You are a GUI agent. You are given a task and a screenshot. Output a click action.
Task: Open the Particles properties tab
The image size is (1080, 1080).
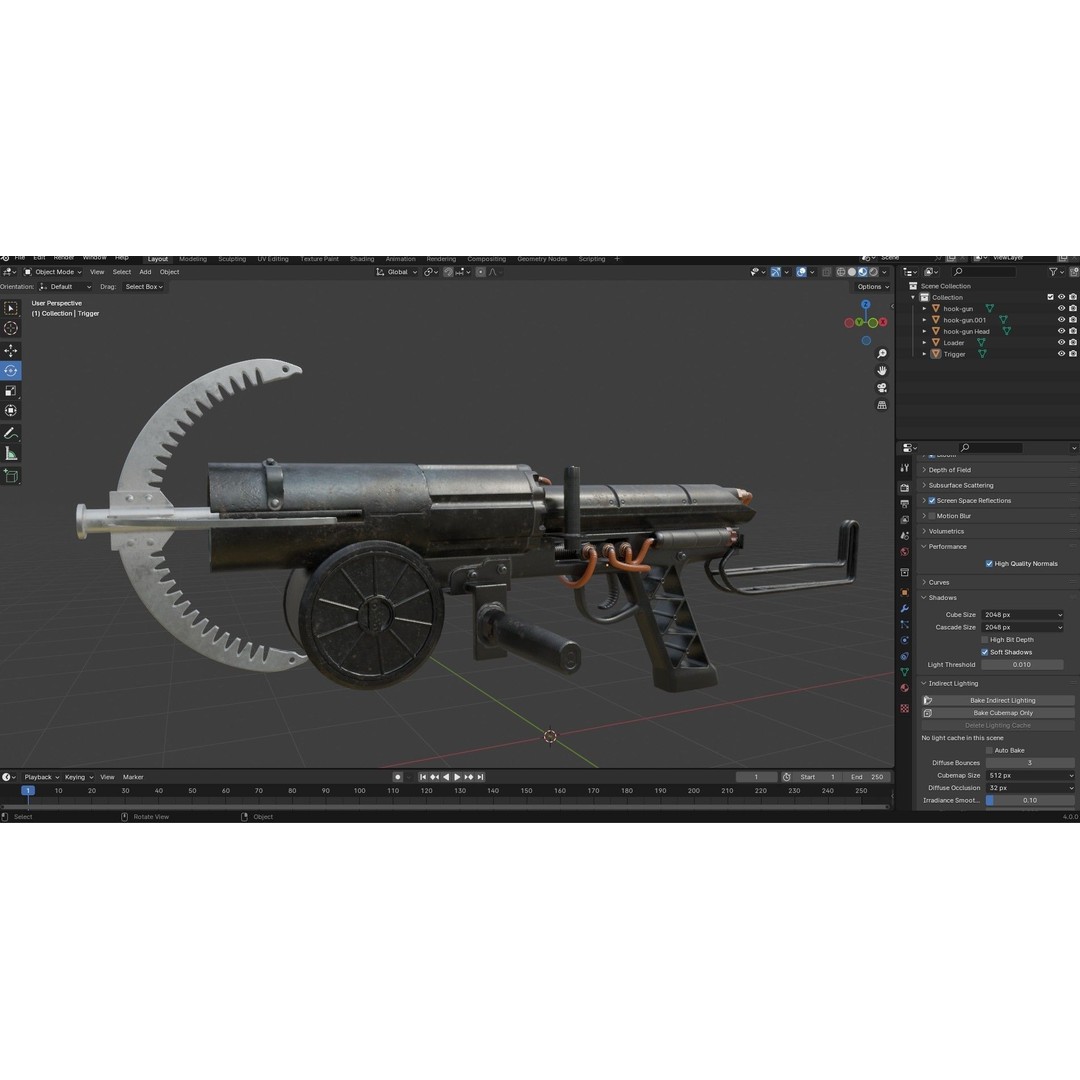coord(904,624)
